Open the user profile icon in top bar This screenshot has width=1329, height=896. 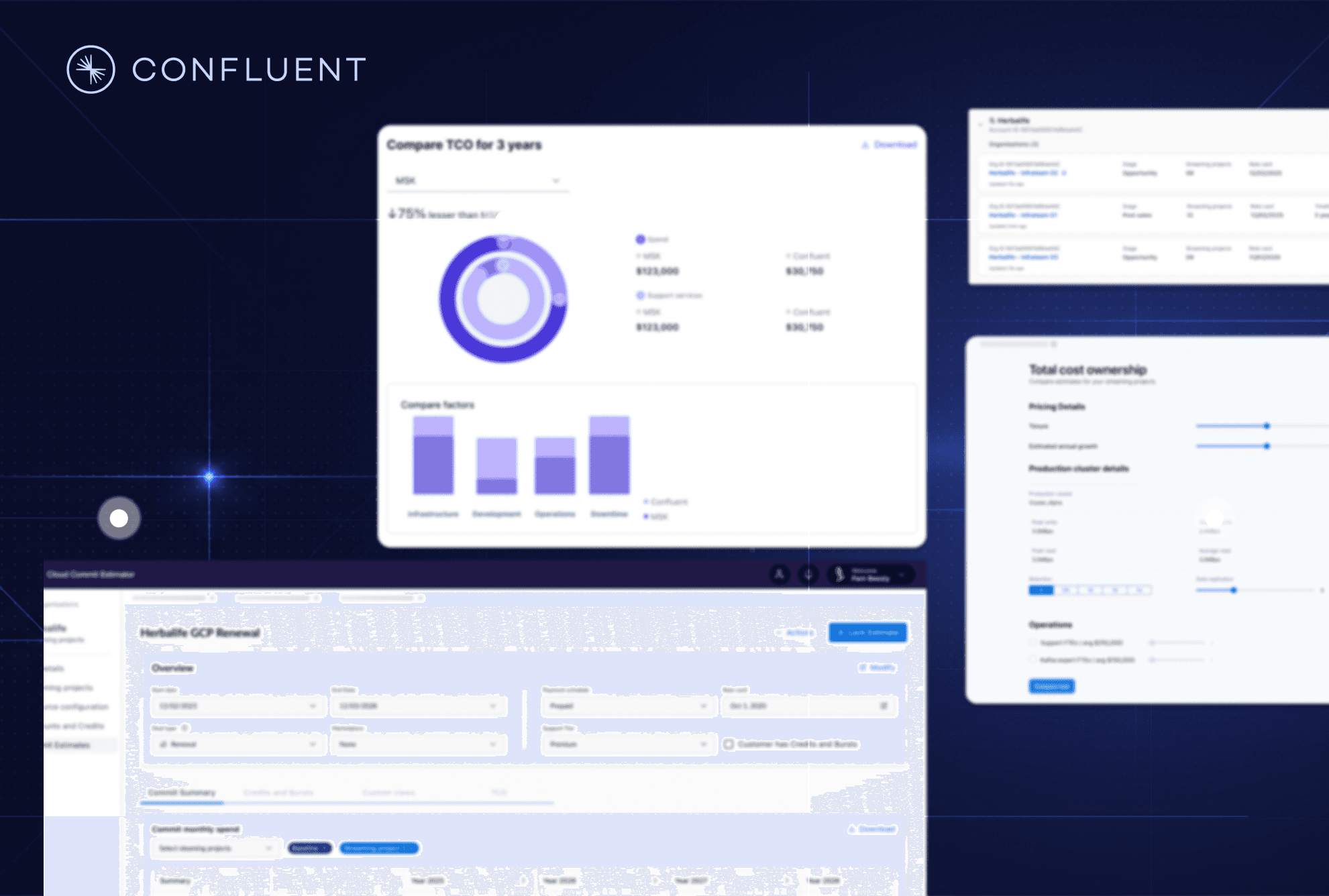point(779,575)
